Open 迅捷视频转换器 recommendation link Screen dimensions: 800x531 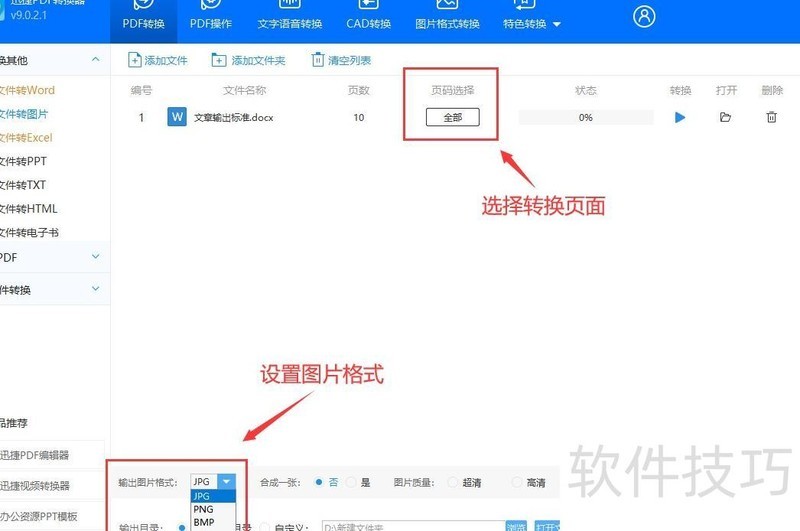point(35,486)
